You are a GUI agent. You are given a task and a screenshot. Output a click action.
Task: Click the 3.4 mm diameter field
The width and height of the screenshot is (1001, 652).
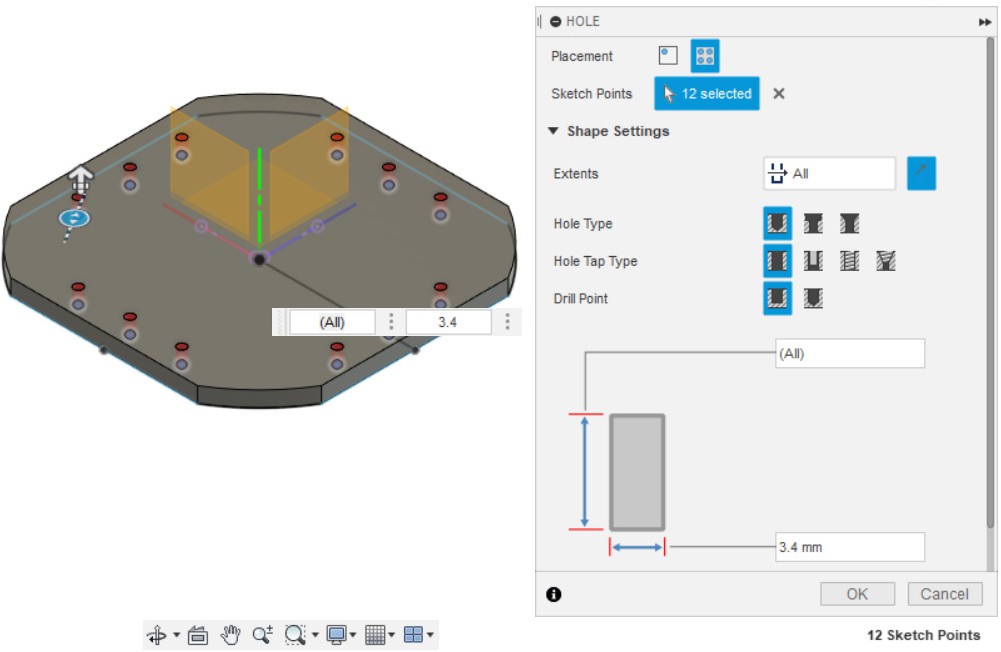(849, 547)
